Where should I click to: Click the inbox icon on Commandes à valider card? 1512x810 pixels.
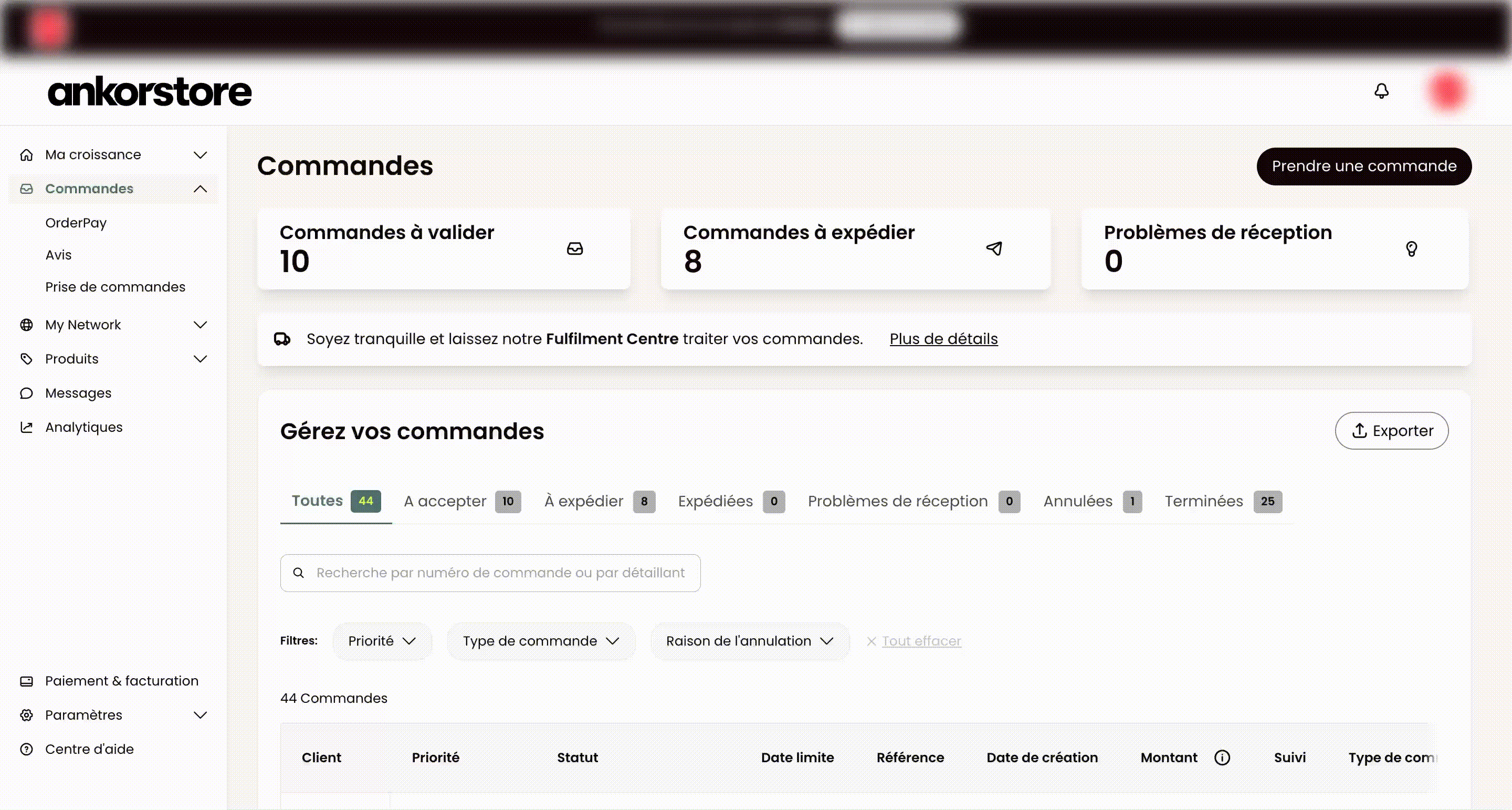tap(575, 248)
